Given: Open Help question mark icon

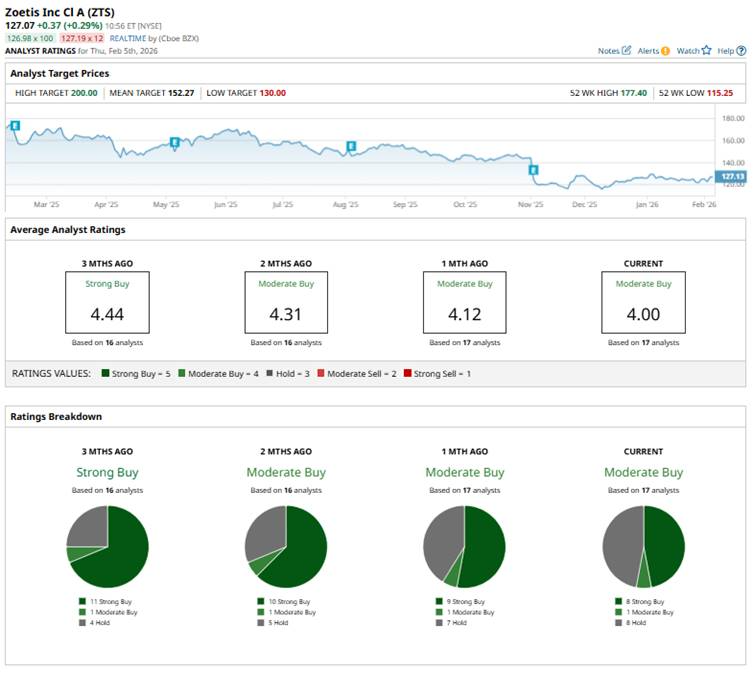Looking at the screenshot, I should click(x=741, y=50).
